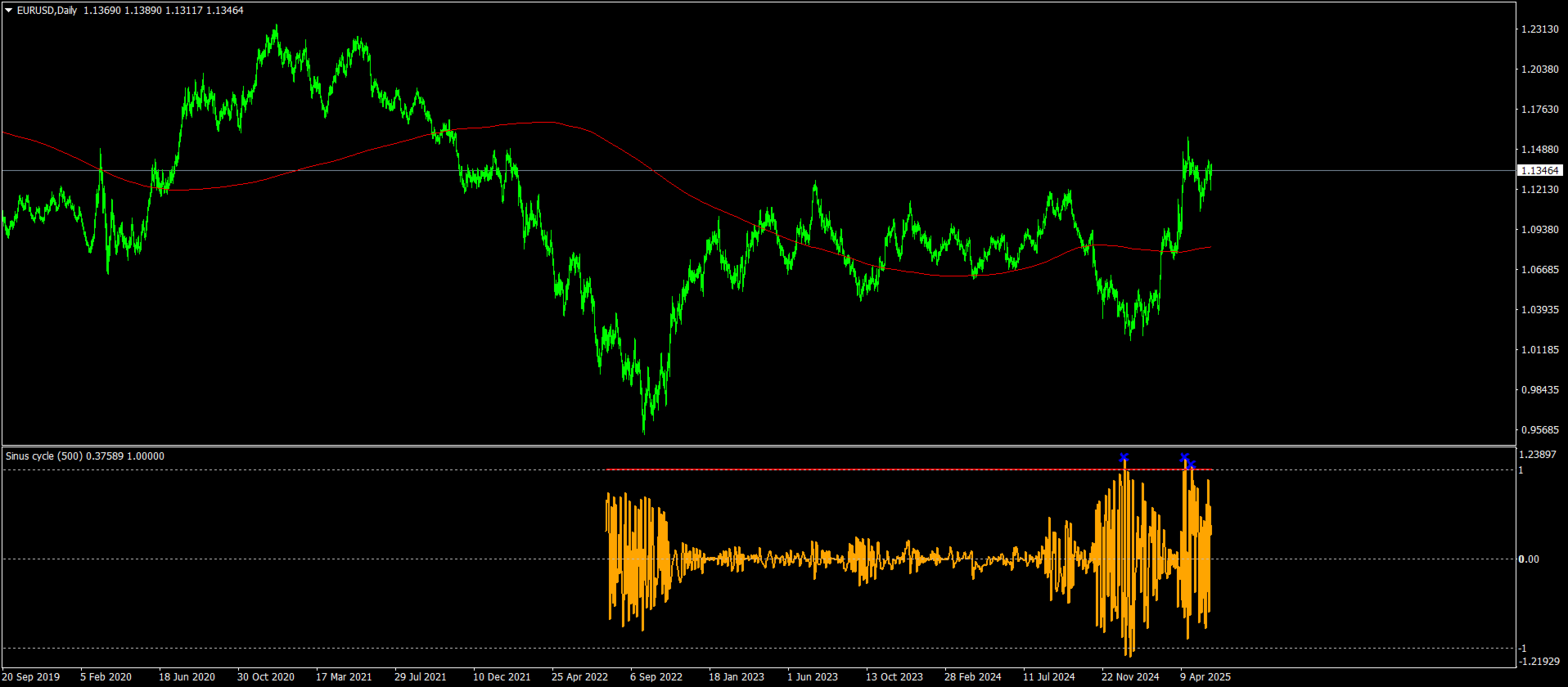Select the Sinus cycle (500) indicator label
This screenshot has height=687, width=1568.
tap(44, 456)
